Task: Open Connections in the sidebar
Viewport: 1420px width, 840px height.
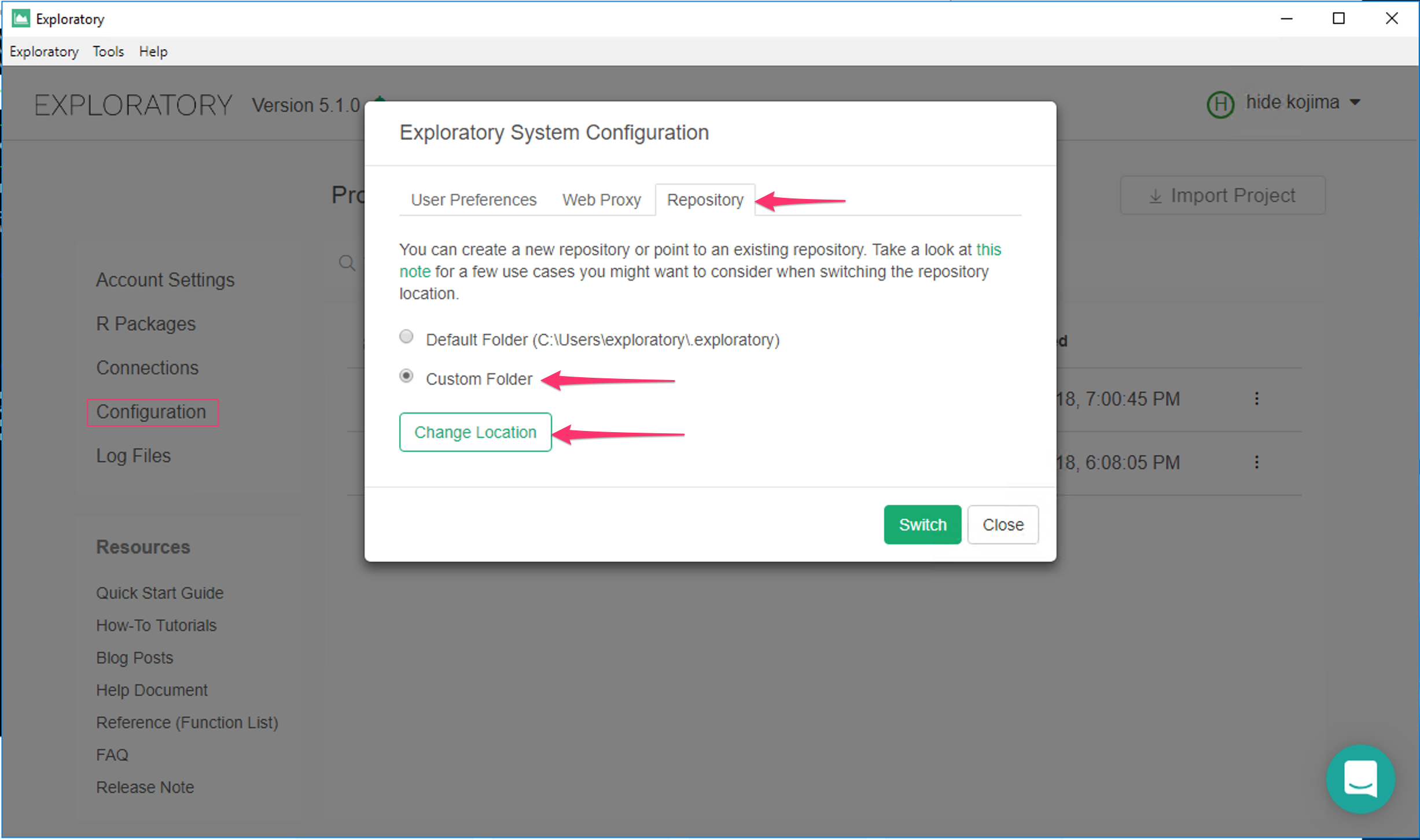Action: 147,368
